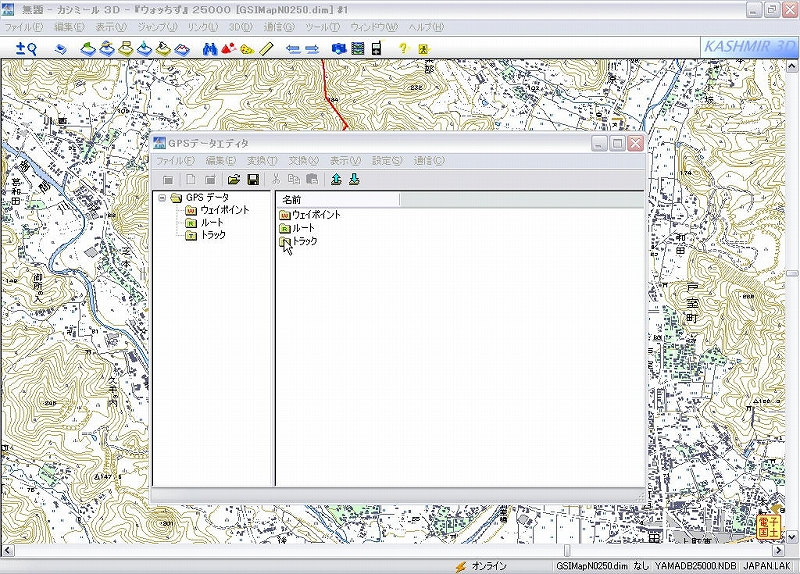Select ウェイポイント in the left tree
The height and width of the screenshot is (574, 800).
coord(224,210)
